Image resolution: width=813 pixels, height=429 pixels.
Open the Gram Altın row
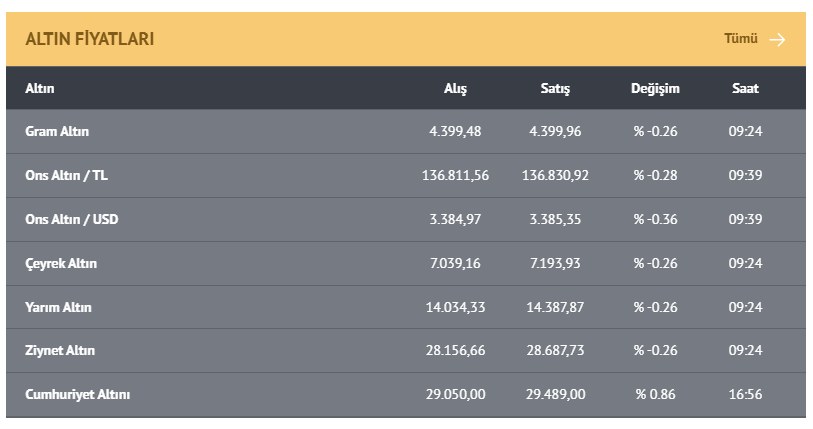(58, 132)
